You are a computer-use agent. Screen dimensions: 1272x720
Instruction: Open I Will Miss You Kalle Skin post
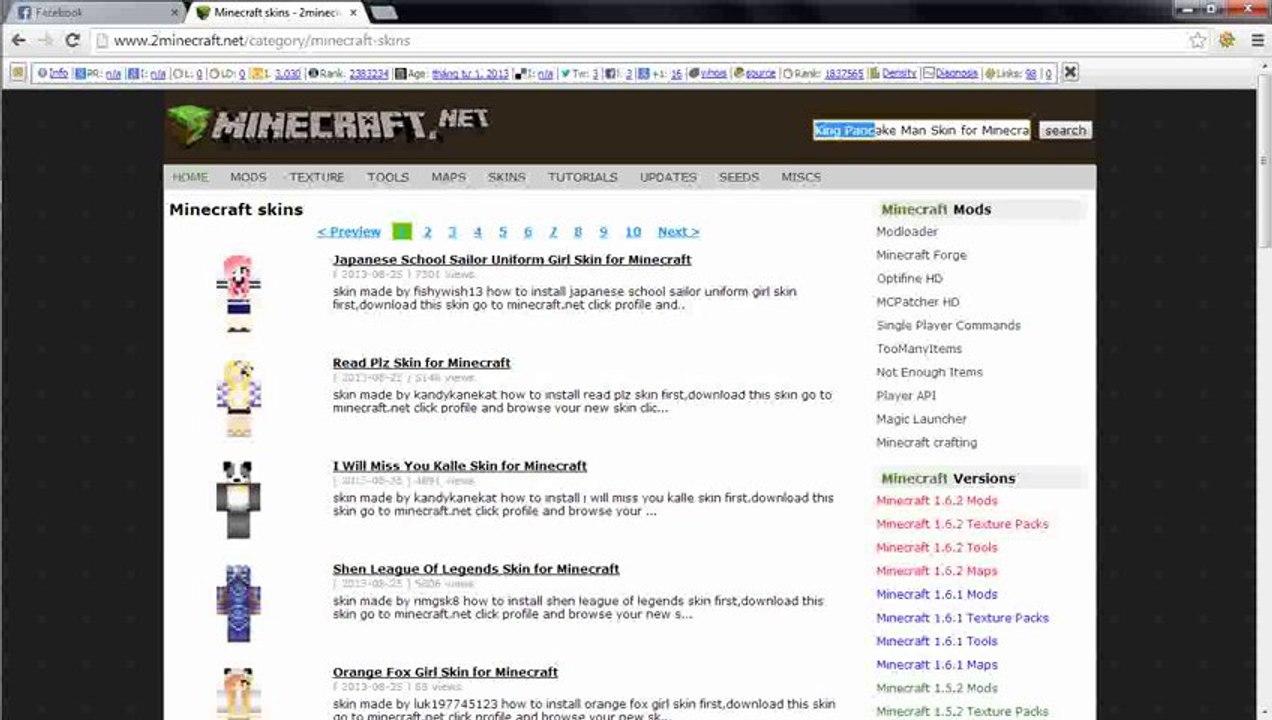tap(460, 466)
